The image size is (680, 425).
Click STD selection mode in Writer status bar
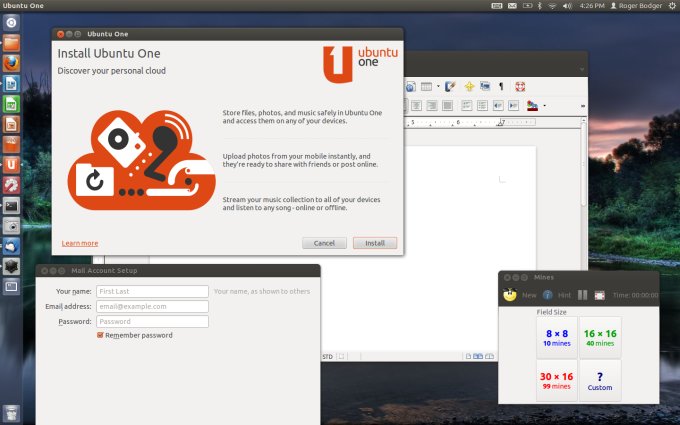pyautogui.click(x=327, y=356)
